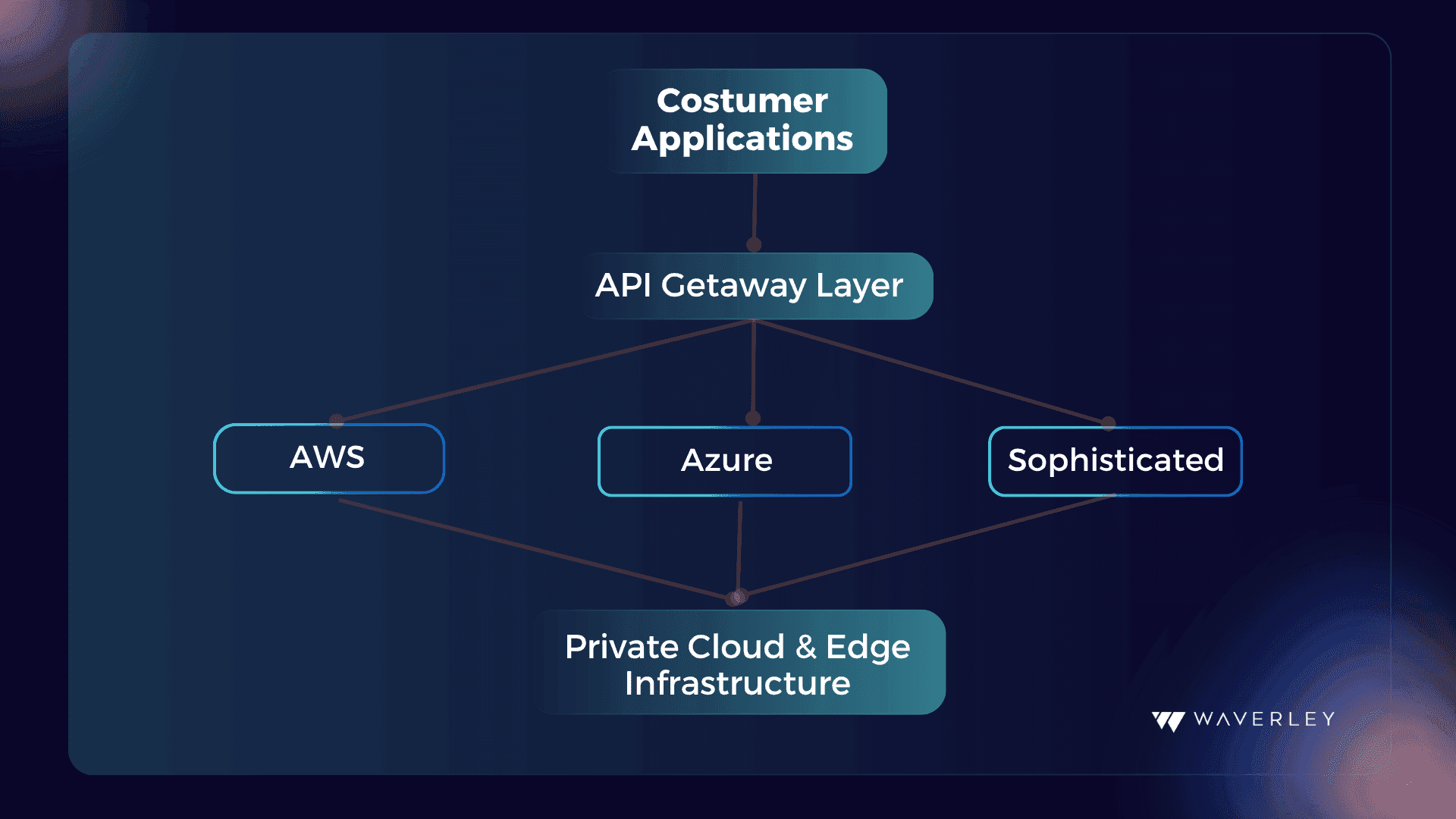The image size is (1456, 819).
Task: Click the Costumer Applications box
Action: [x=746, y=121]
